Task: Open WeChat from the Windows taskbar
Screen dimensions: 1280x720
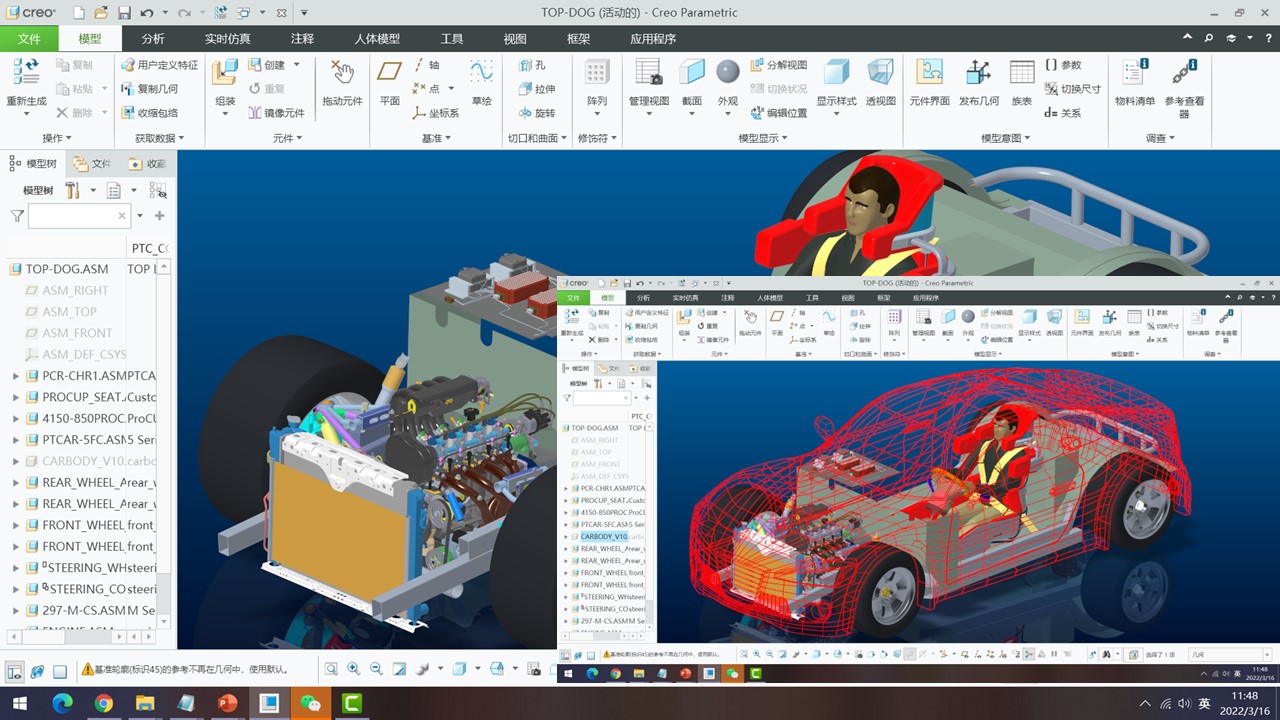Action: 311,703
